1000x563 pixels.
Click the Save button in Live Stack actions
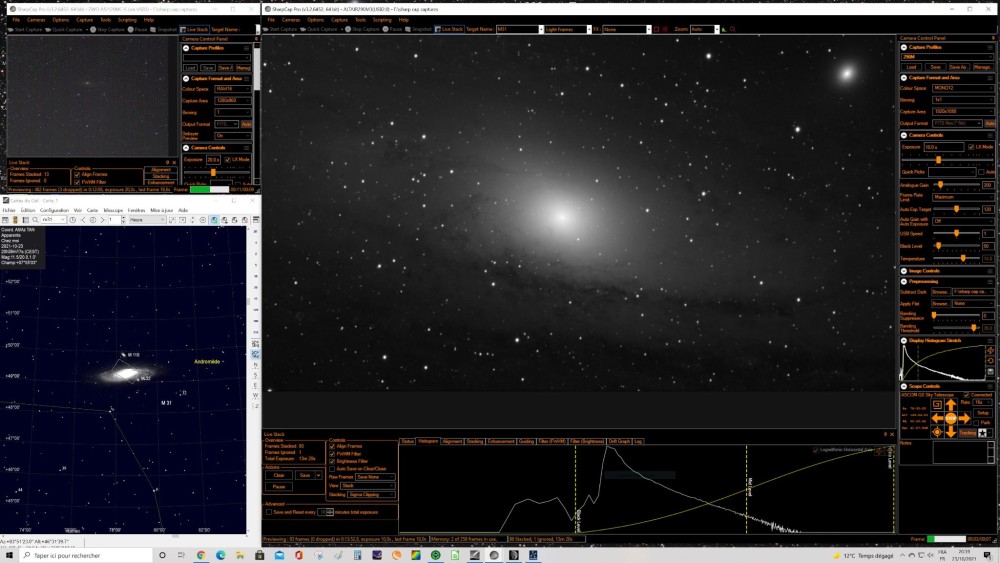pyautogui.click(x=305, y=475)
